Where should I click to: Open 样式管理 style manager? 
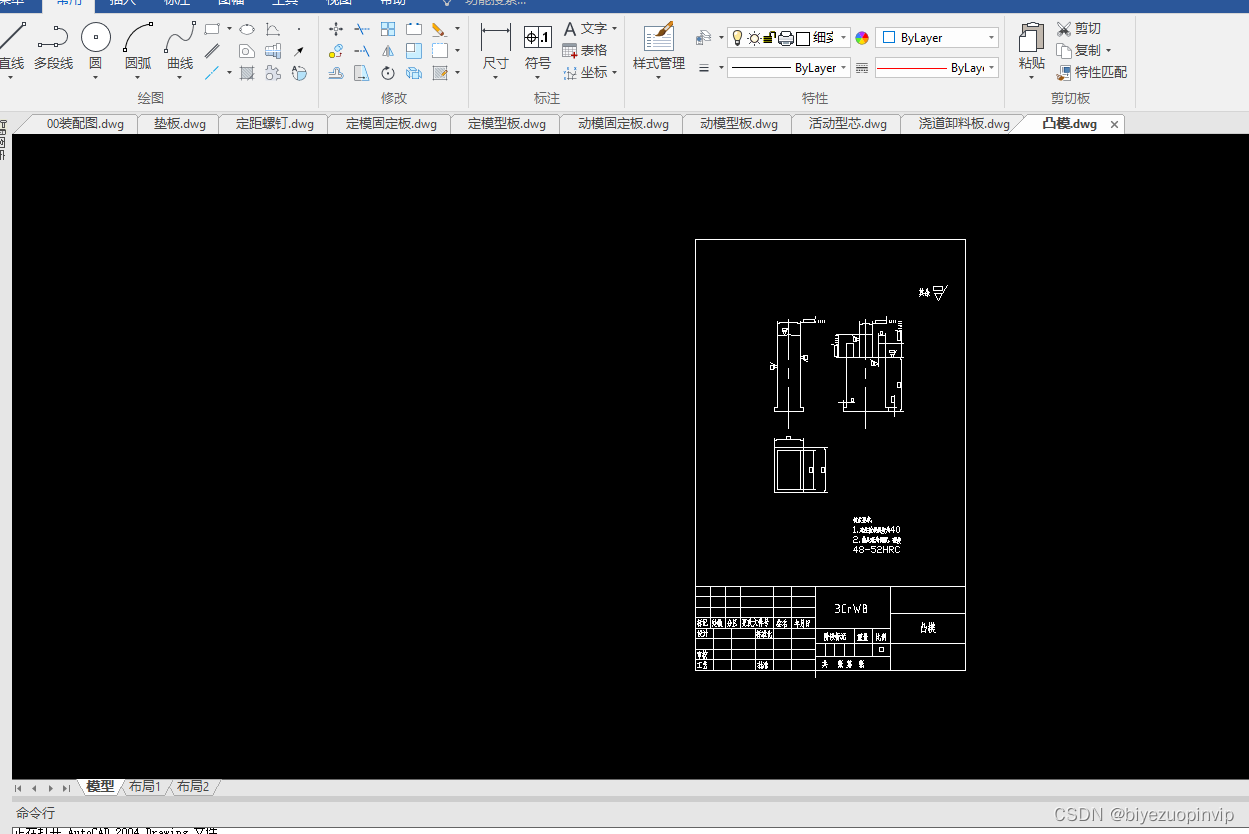(659, 47)
